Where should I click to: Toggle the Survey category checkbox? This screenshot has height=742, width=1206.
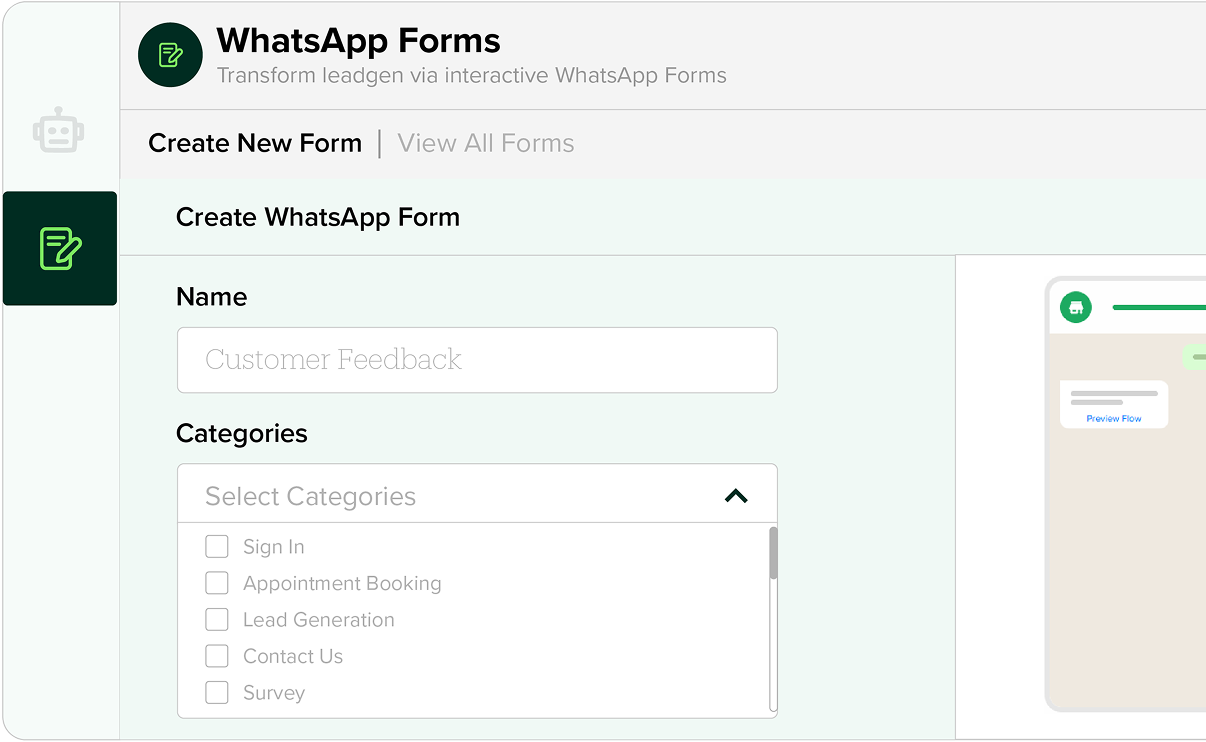click(x=217, y=693)
